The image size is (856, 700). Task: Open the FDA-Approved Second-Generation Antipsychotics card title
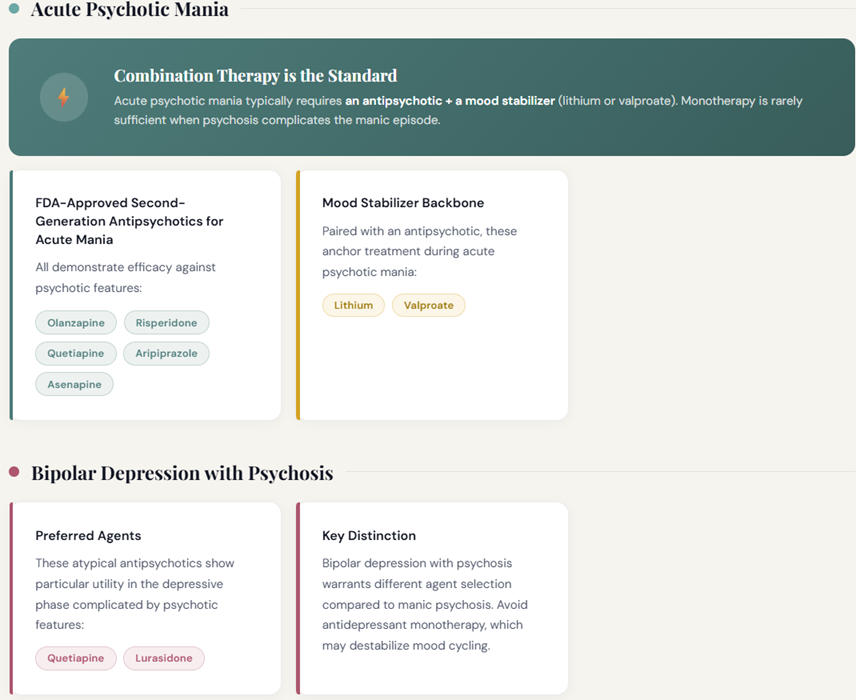tap(129, 221)
